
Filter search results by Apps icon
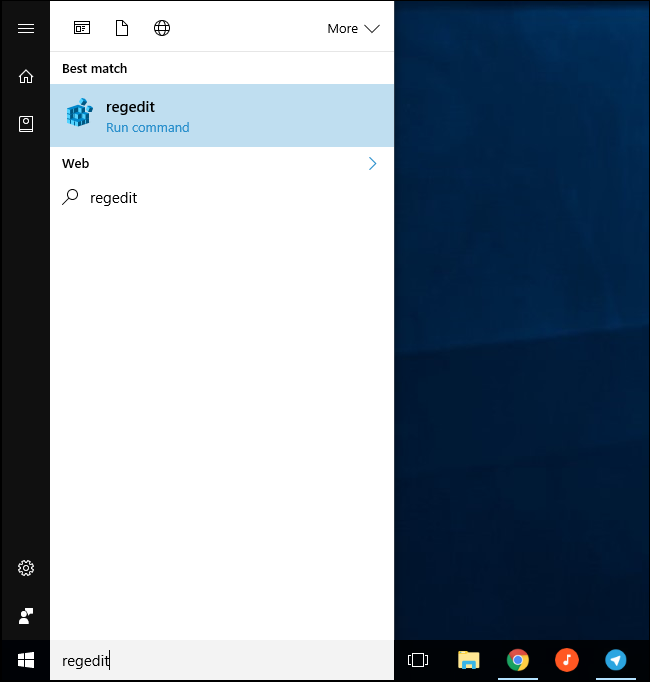coord(82,28)
